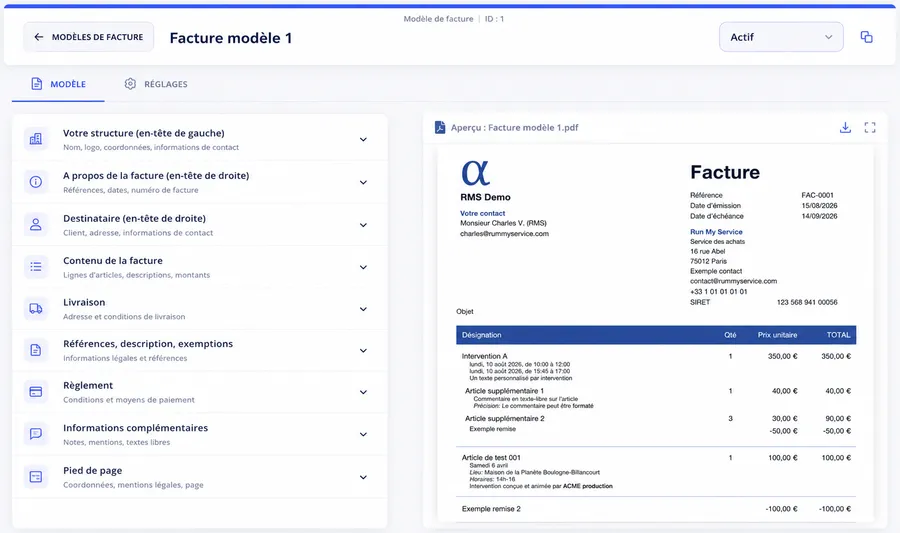Click contact@runmyservice.com in preview
Viewport: 900px width, 533px height.
(733, 281)
